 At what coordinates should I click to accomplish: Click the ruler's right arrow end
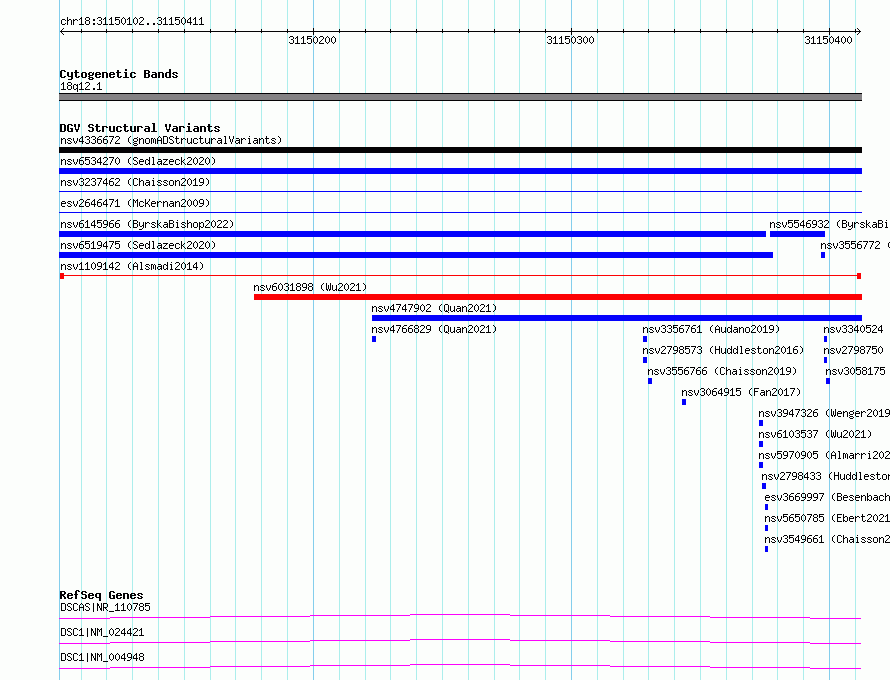[859, 32]
